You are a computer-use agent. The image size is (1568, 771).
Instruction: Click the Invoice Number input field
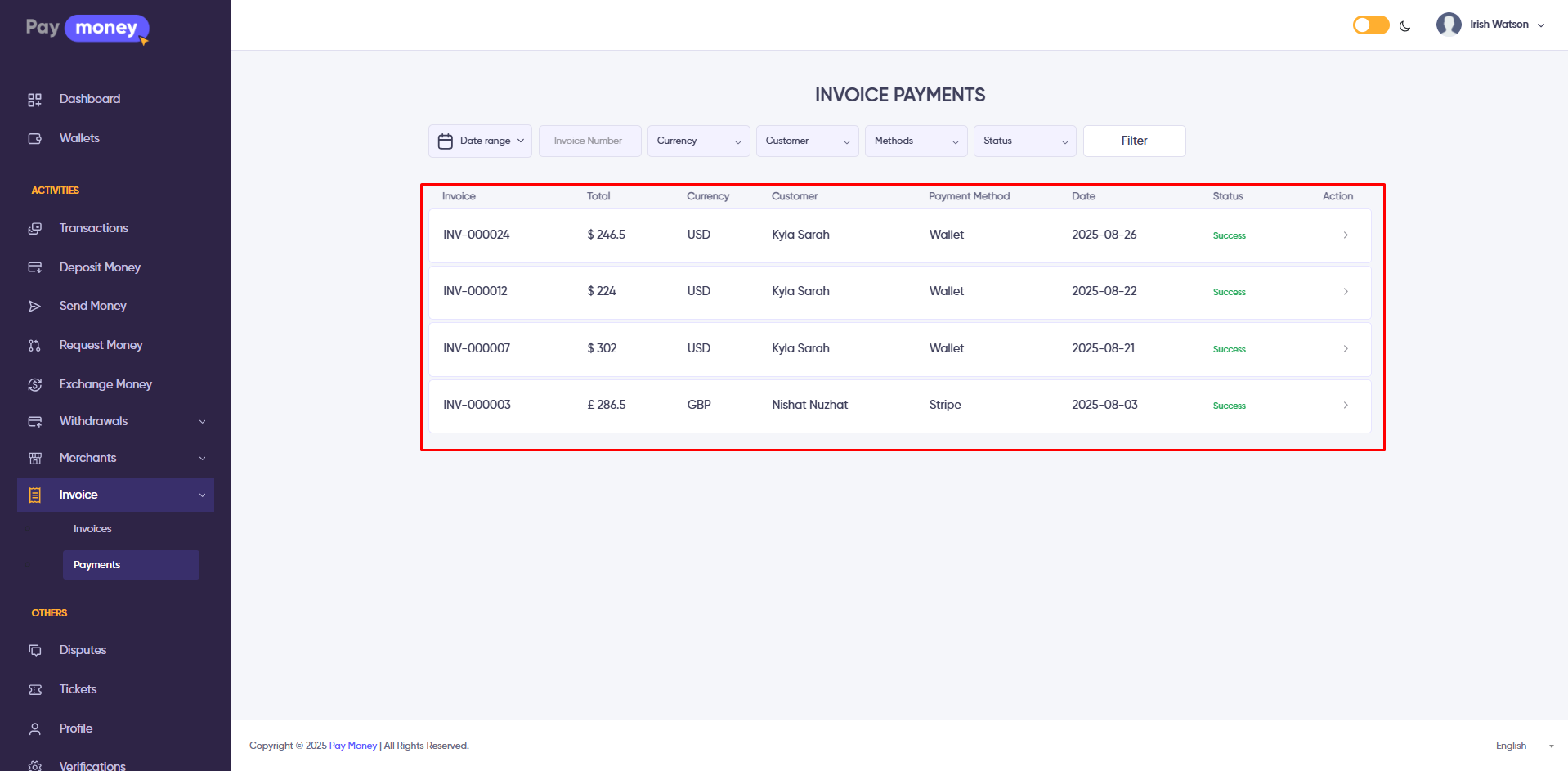pyautogui.click(x=589, y=141)
